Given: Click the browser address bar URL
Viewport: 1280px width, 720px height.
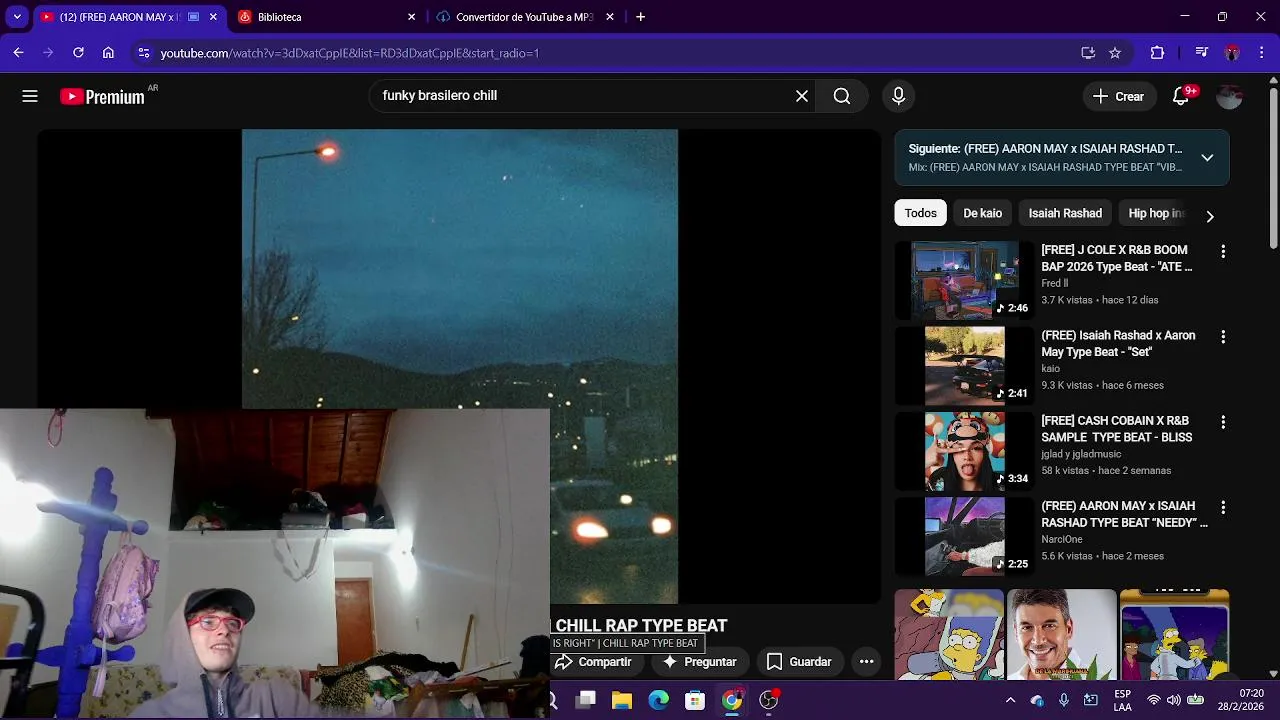Looking at the screenshot, I should coord(350,53).
